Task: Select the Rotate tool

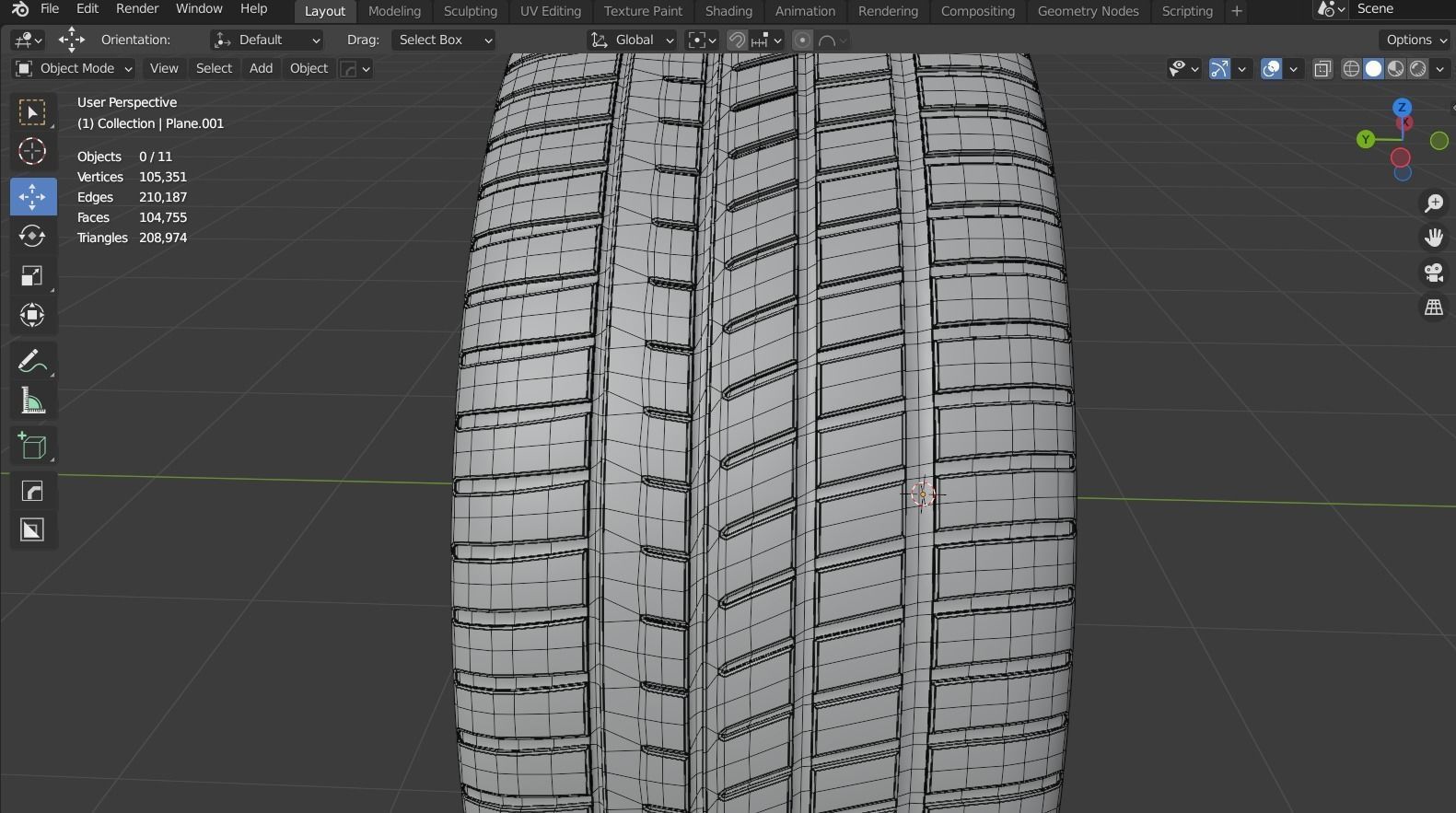Action: pyautogui.click(x=32, y=236)
